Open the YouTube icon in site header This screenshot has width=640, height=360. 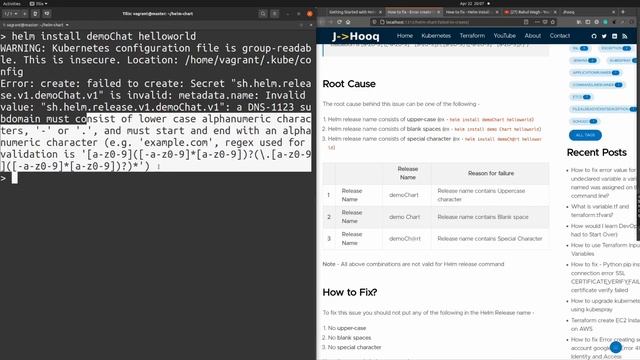[614, 36]
